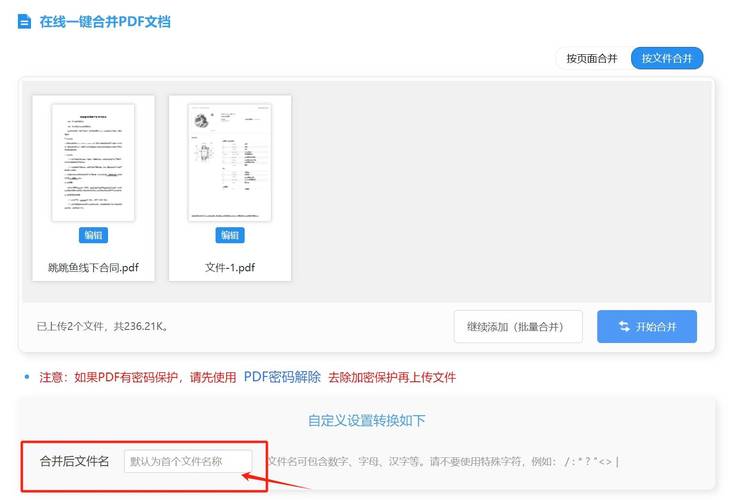Click the 自定义设置转换如下 heading
Image resolution: width=730 pixels, height=500 pixels.
click(x=366, y=420)
